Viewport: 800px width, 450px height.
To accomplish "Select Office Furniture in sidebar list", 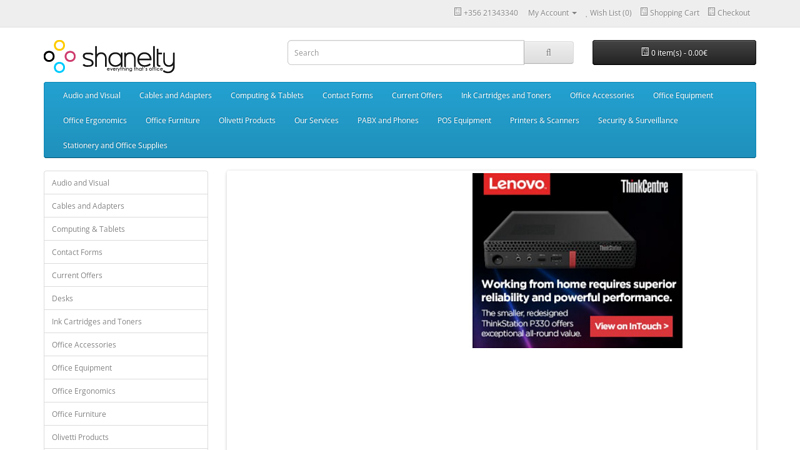I will coord(126,414).
